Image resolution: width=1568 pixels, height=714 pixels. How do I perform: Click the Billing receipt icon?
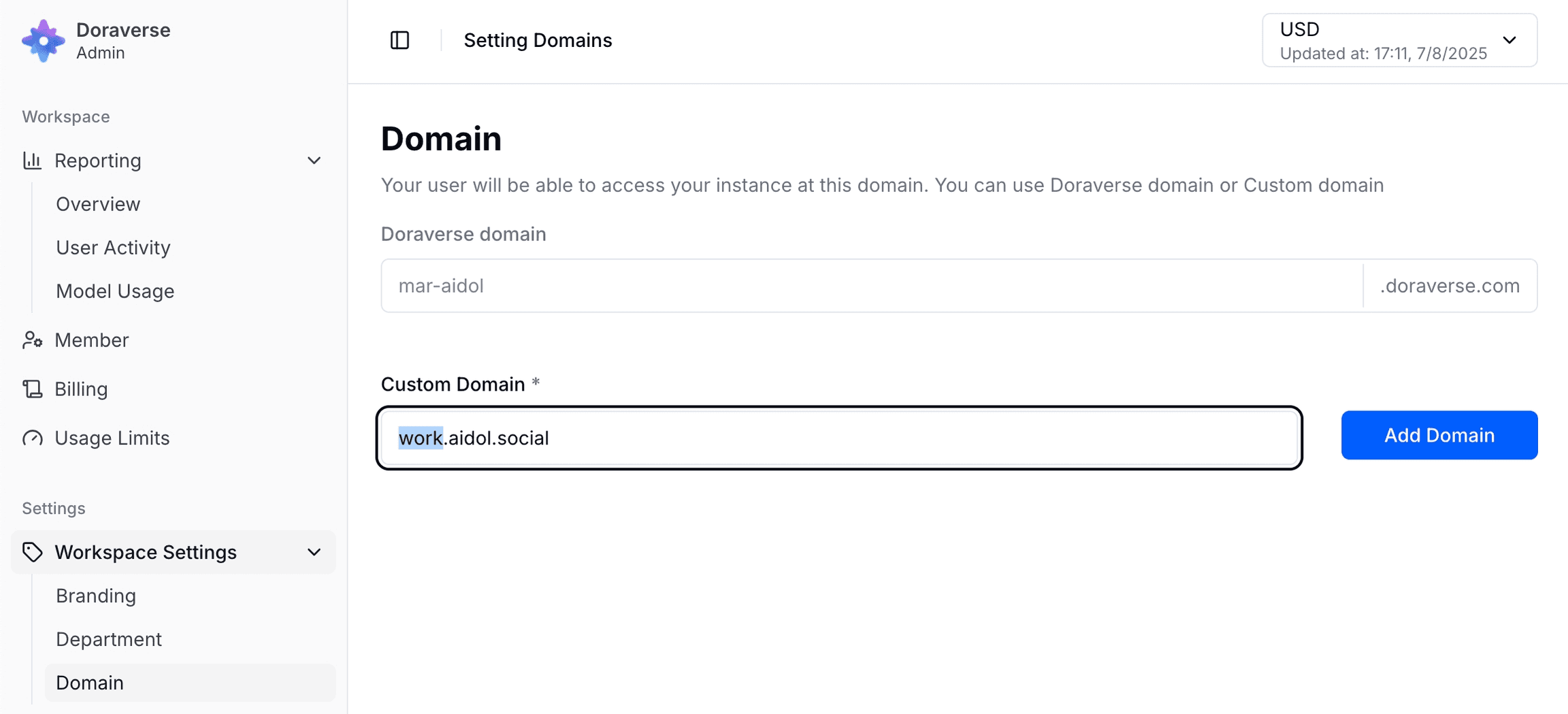(x=32, y=389)
